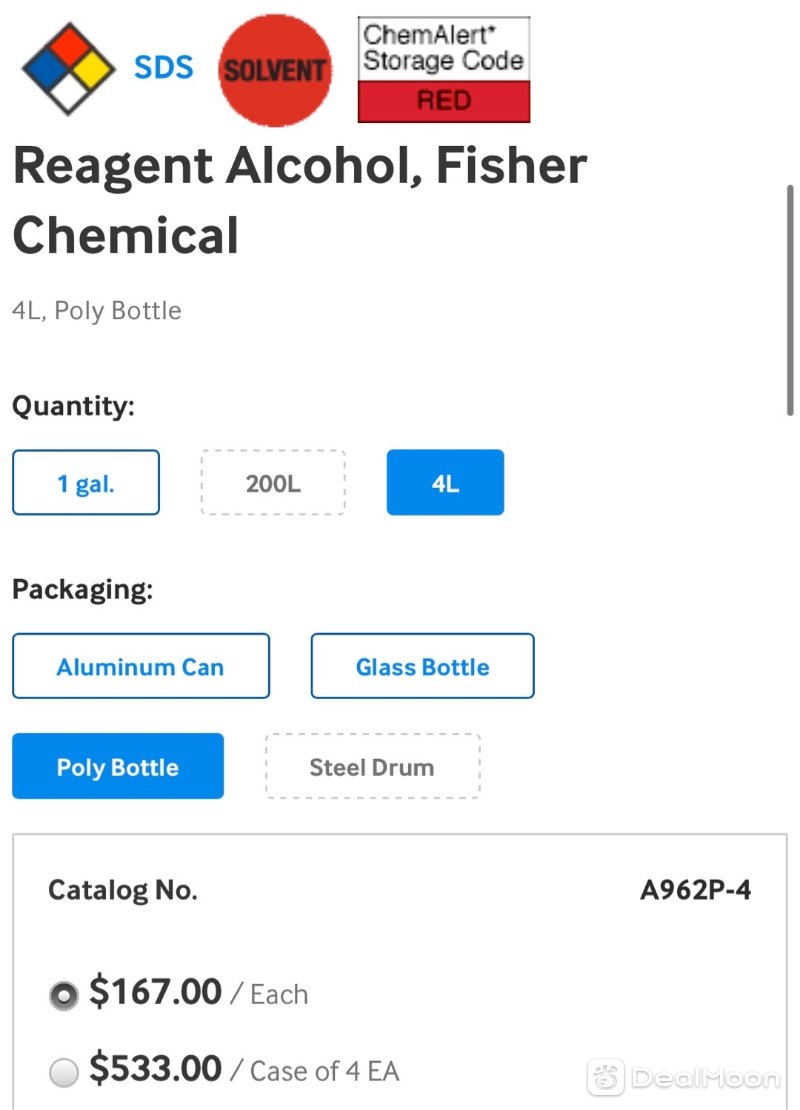Image resolution: width=800 pixels, height=1110 pixels.
Task: Pick the Steel Drum packaging option
Action: coord(372,766)
